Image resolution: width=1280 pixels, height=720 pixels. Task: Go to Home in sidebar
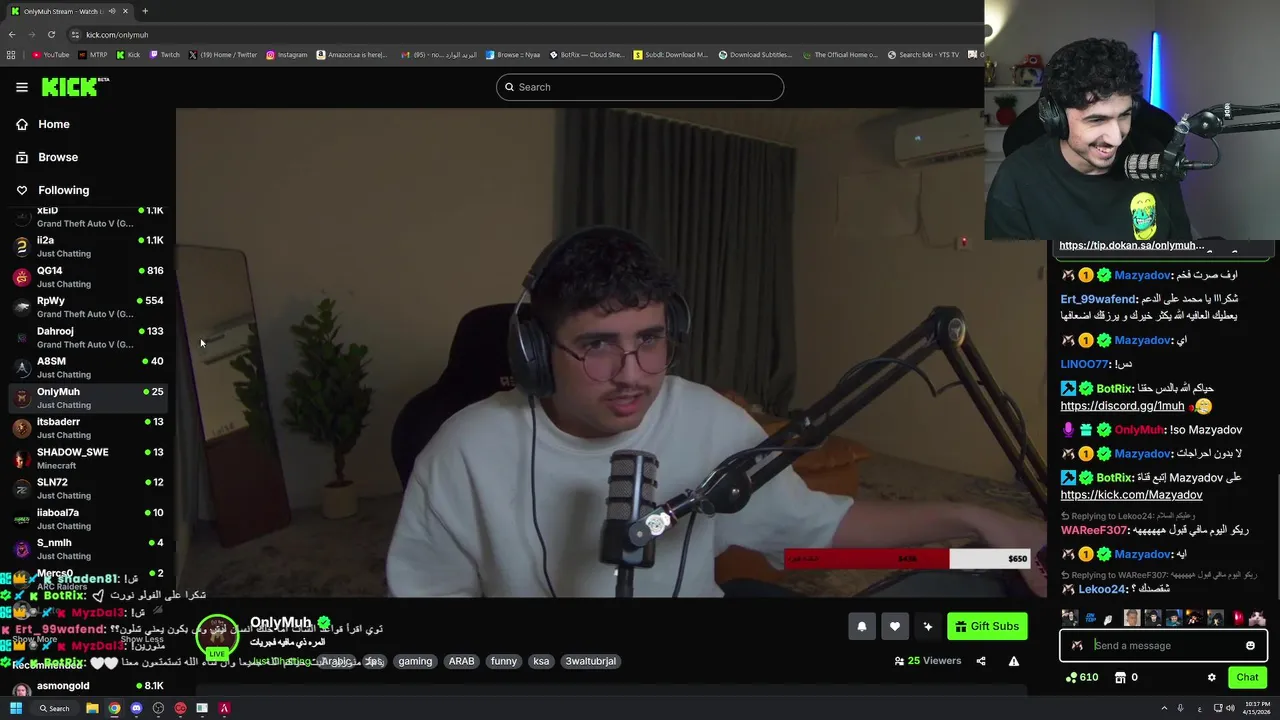[x=54, y=124]
